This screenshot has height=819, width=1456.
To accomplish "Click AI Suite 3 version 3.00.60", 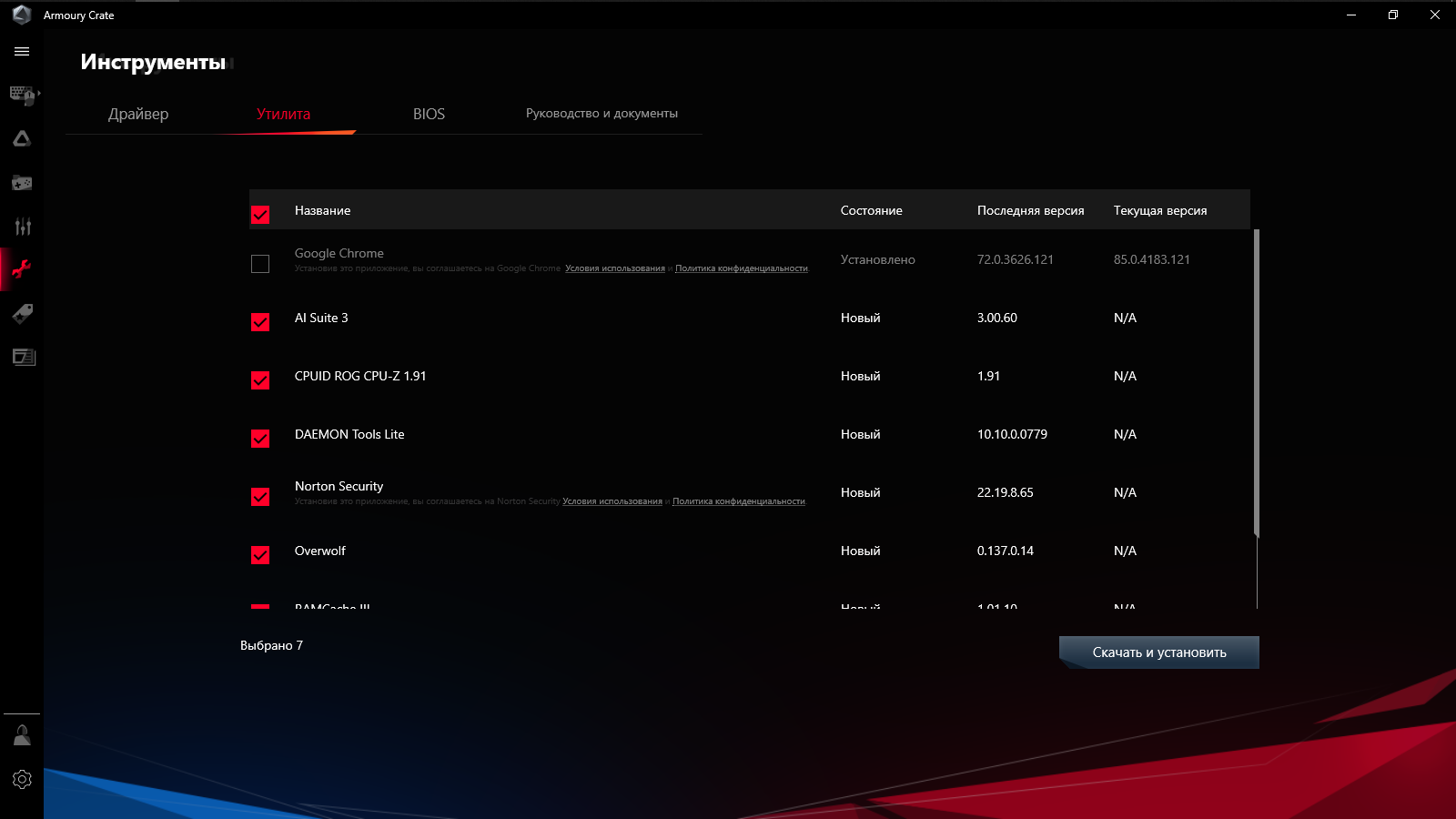I will (997, 318).
